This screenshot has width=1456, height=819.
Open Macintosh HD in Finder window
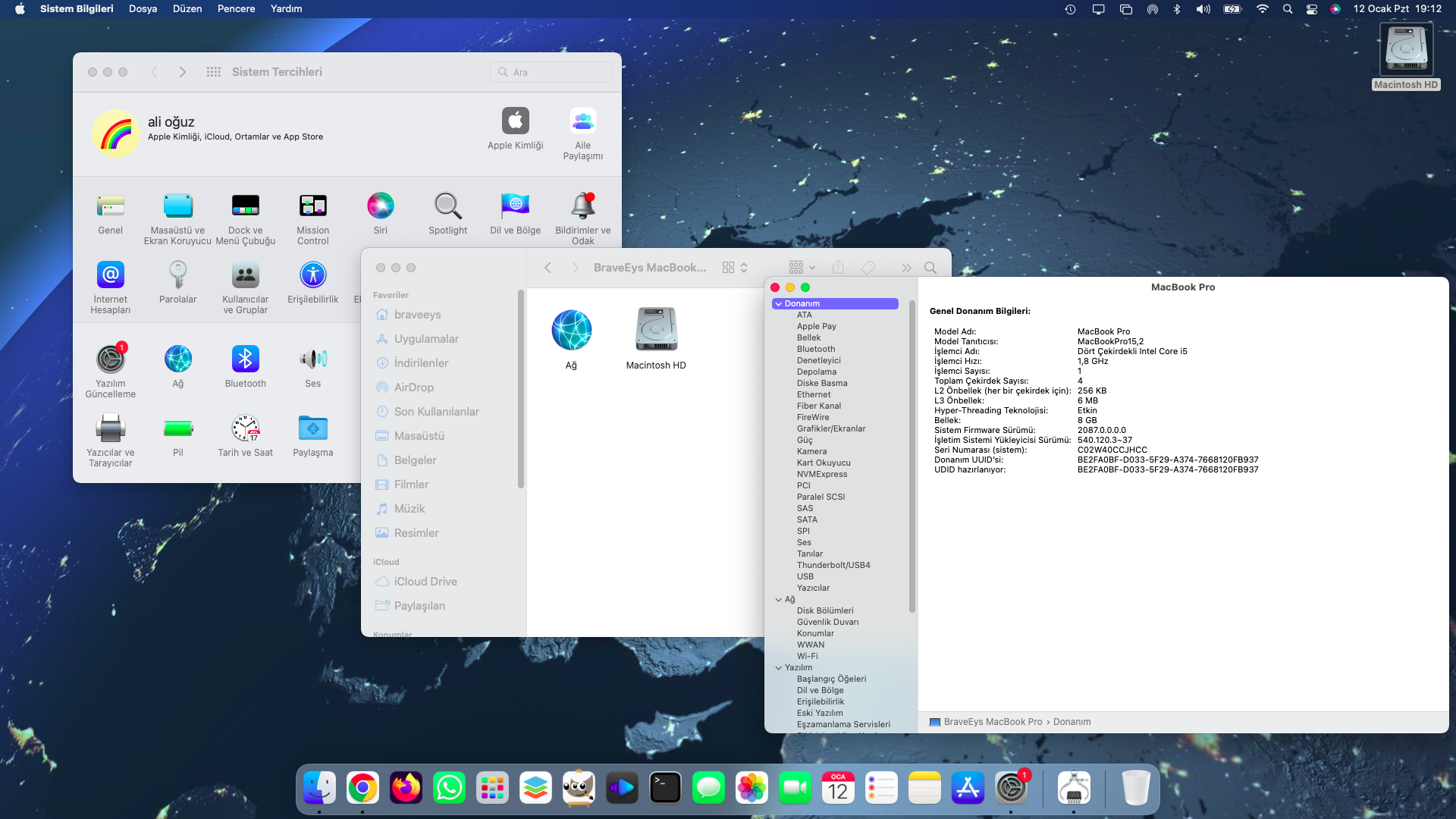[x=656, y=330]
